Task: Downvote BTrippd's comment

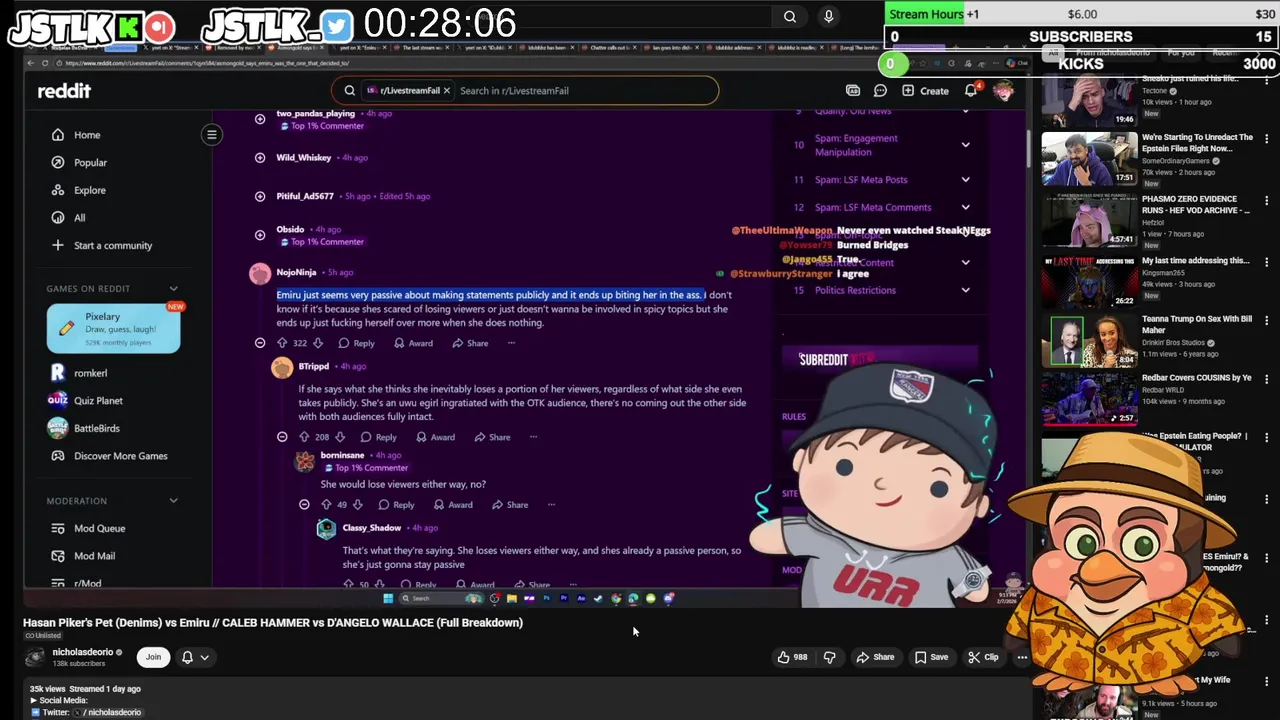Action: 340,437
